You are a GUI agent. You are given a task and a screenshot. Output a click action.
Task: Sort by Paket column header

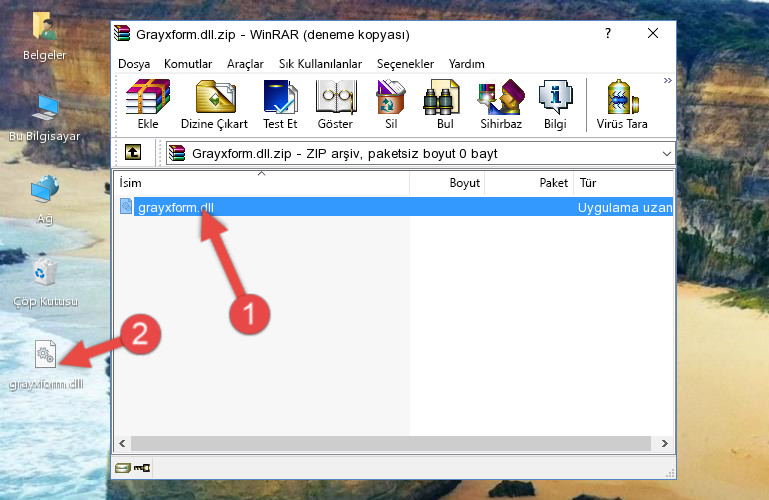[529, 183]
